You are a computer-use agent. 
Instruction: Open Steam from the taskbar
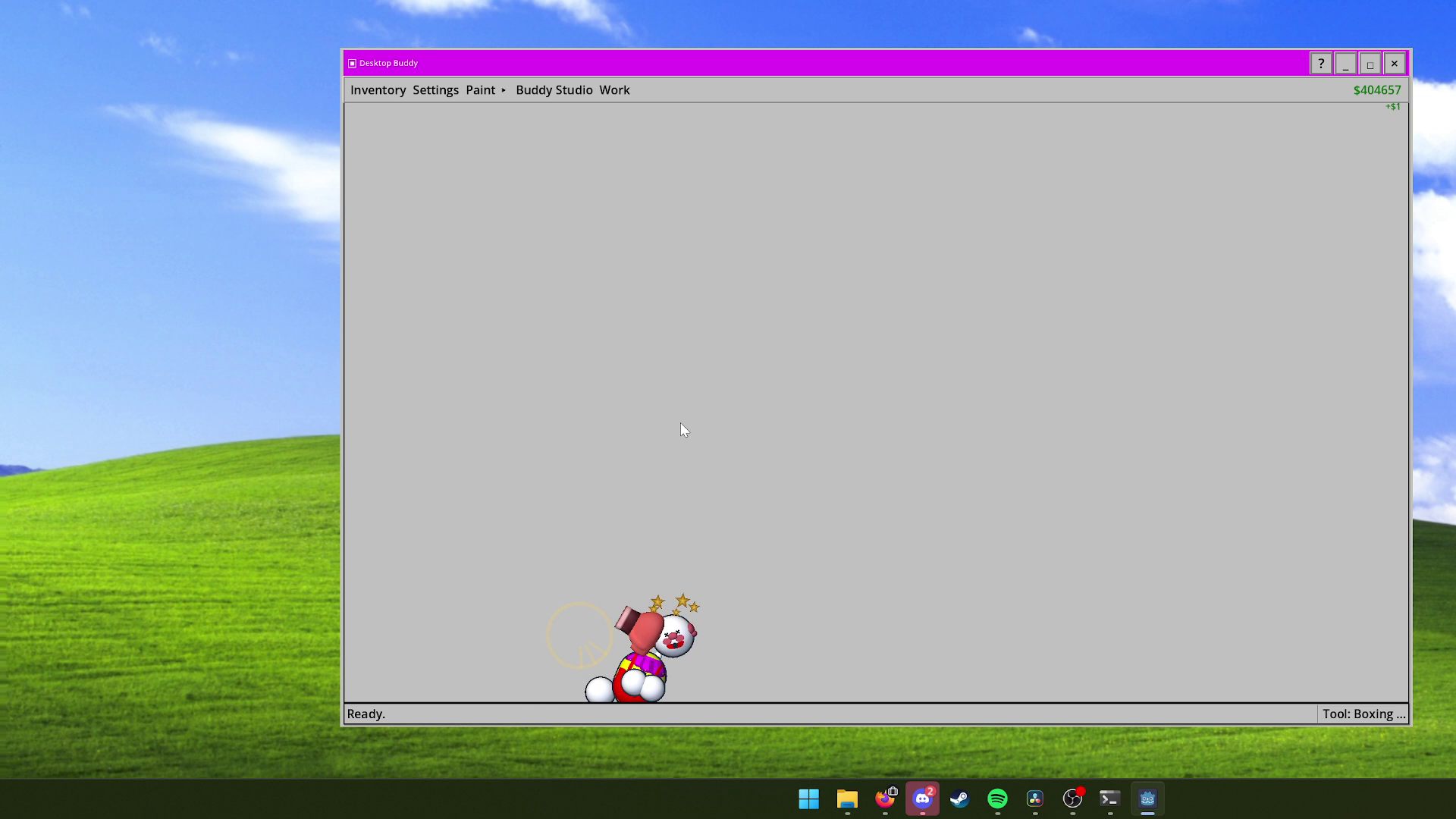(959, 799)
